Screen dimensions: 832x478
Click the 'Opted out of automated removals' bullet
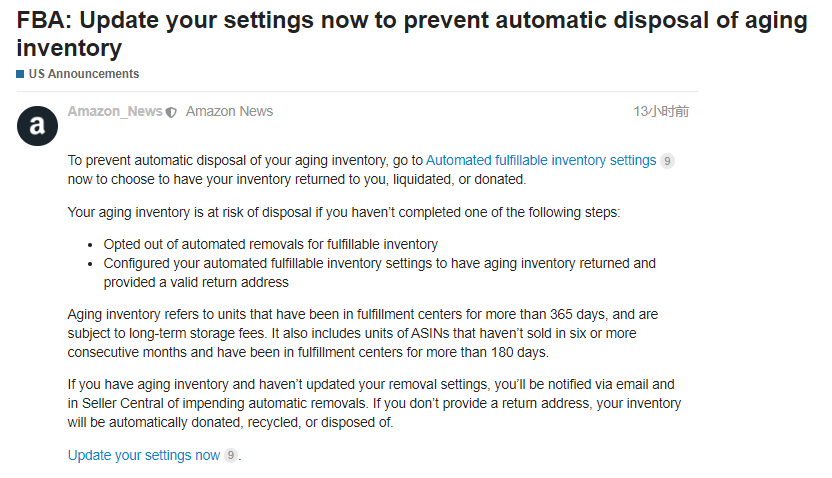click(x=270, y=244)
